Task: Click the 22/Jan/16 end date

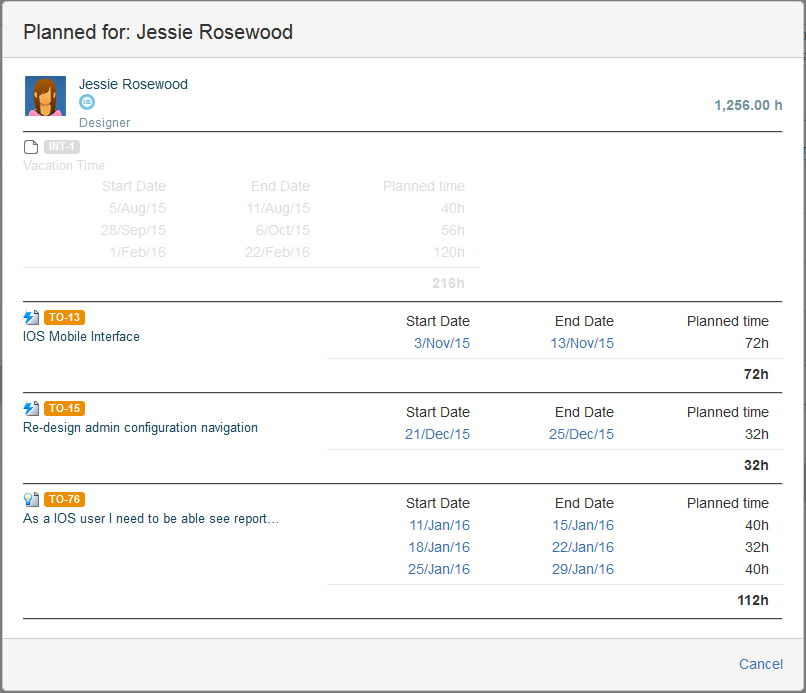Action: pyautogui.click(x=582, y=548)
